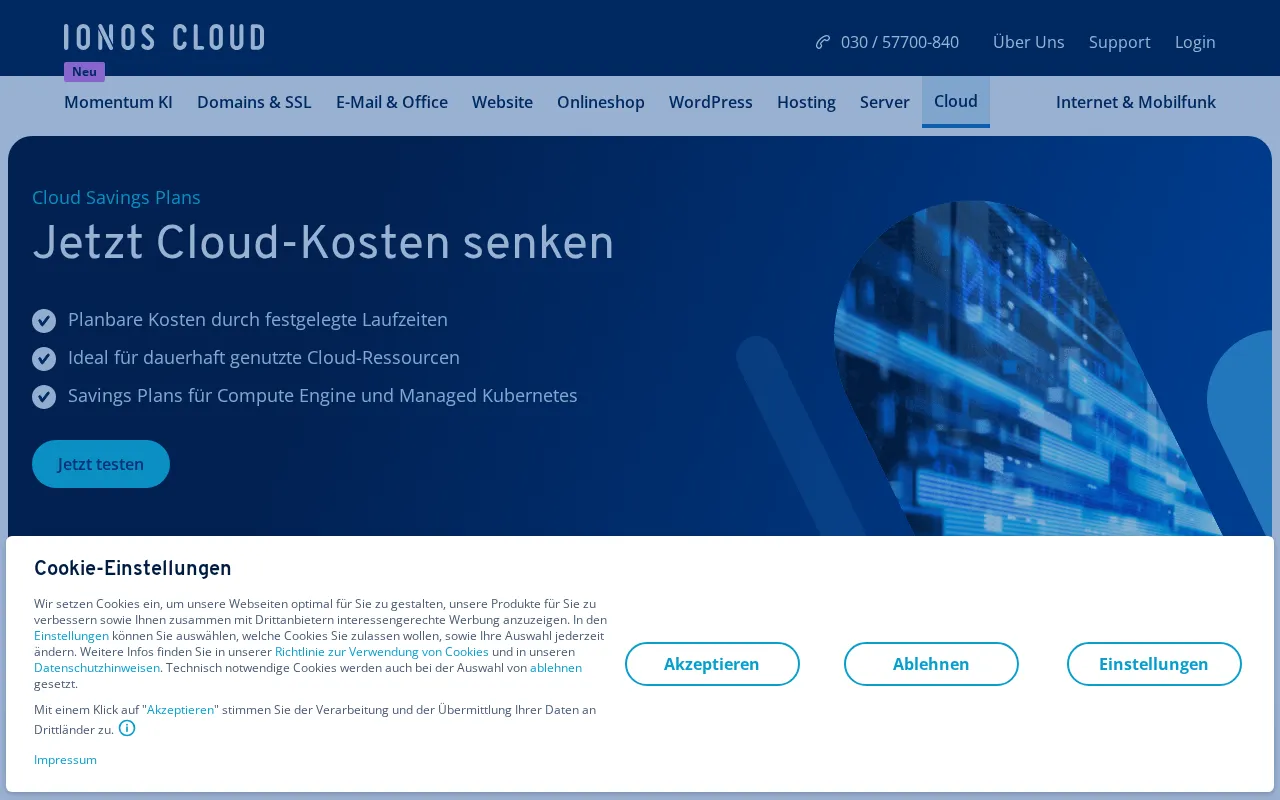The image size is (1280, 800).
Task: Click 'Ideal für dauerhaft genutzte Cloud-Ressourcen' text
Action: pos(264,358)
